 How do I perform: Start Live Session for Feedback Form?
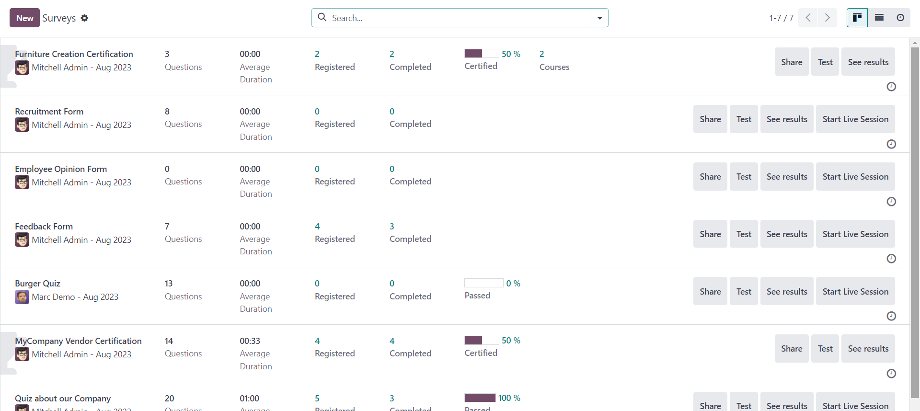click(855, 234)
